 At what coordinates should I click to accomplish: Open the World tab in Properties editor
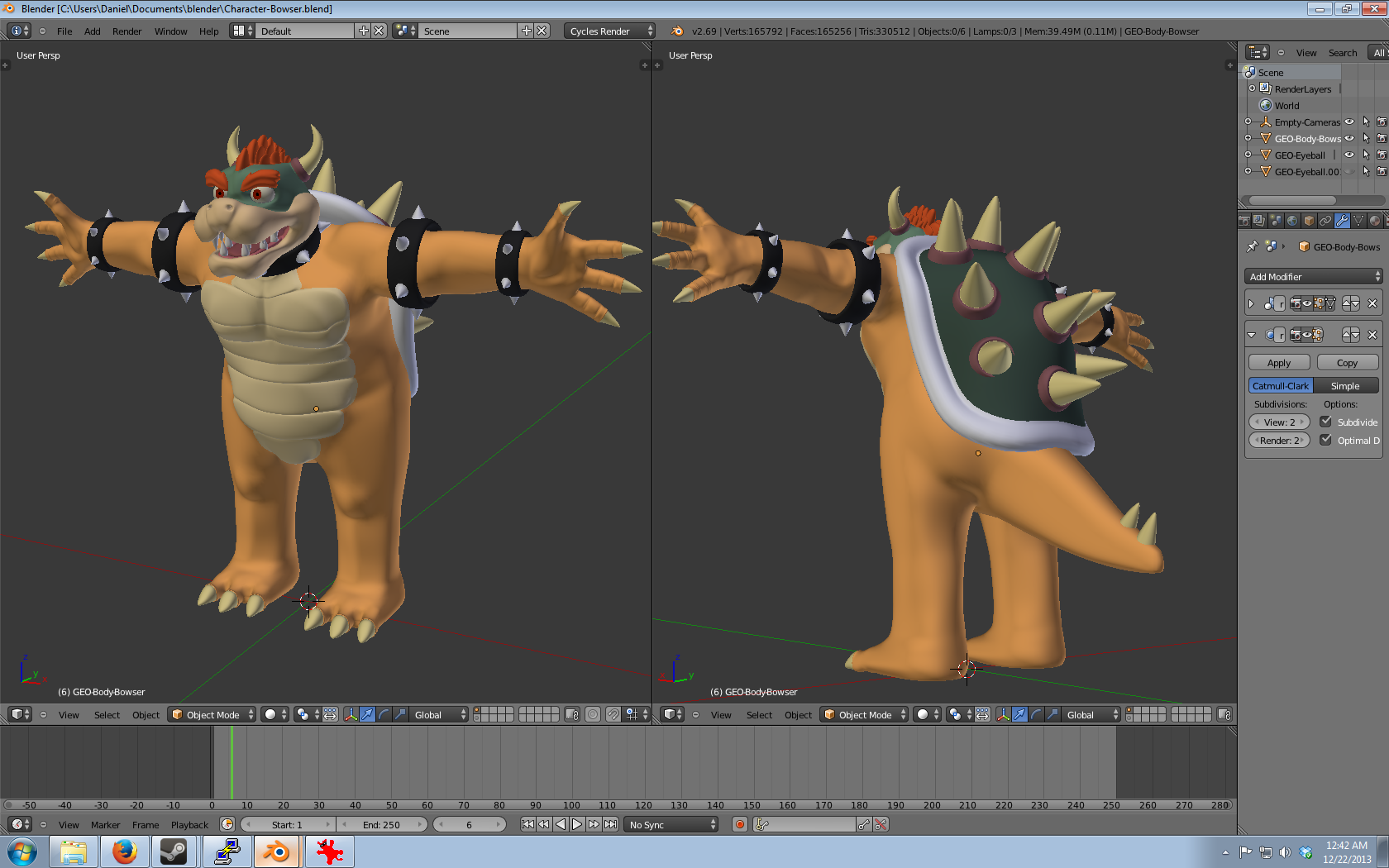1292,221
